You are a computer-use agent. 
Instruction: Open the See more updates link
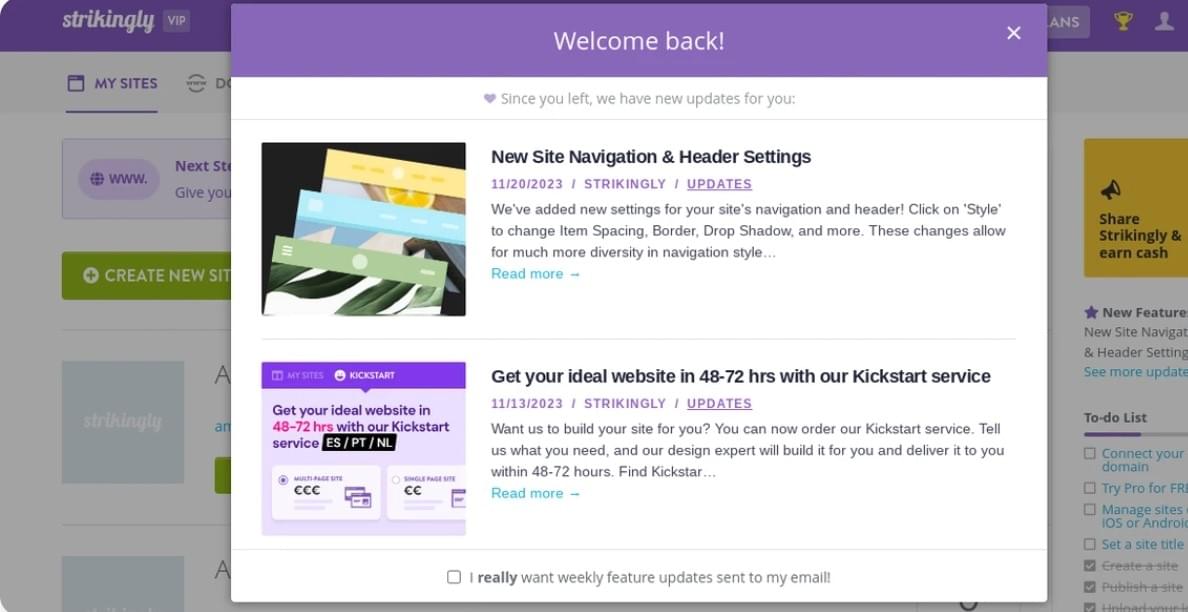pyautogui.click(x=1135, y=372)
